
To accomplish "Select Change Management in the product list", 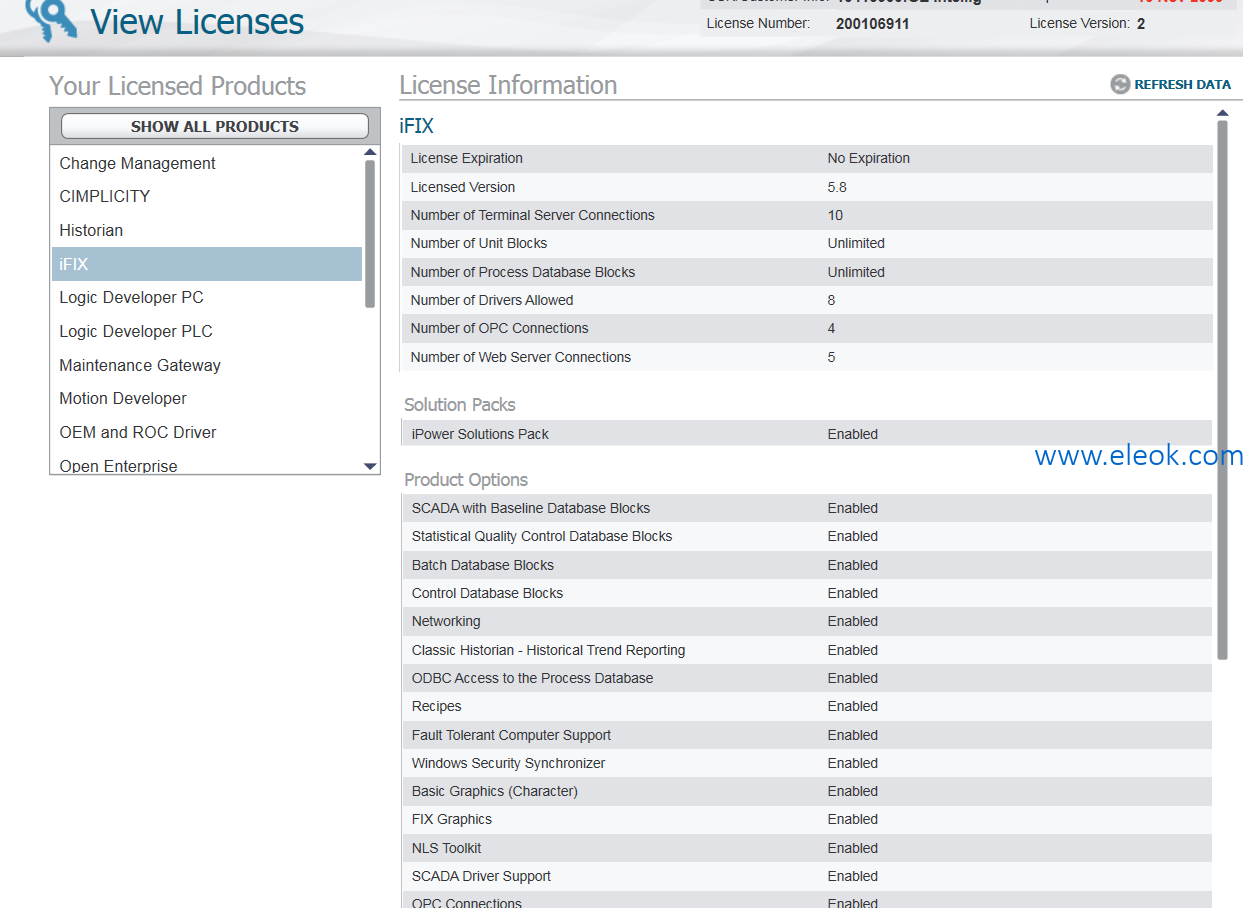I will (x=207, y=163).
